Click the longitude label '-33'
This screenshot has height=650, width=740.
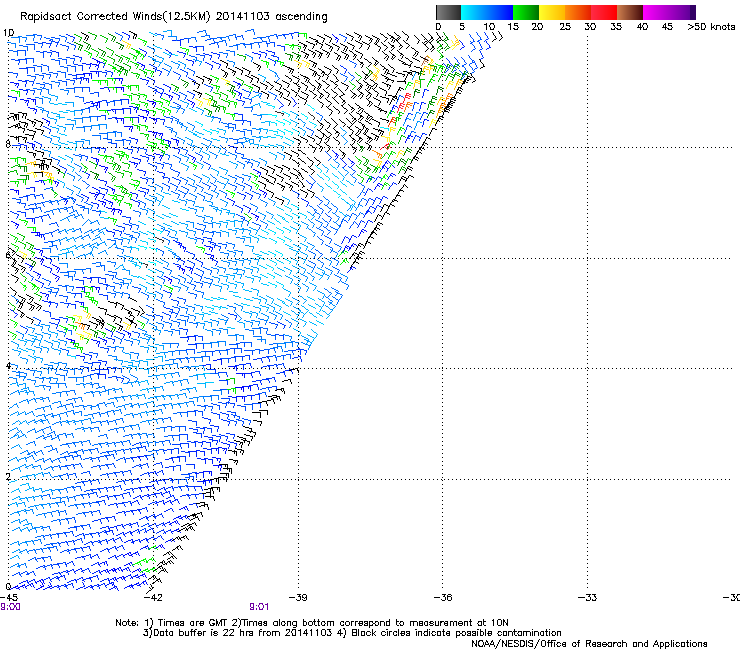(588, 597)
